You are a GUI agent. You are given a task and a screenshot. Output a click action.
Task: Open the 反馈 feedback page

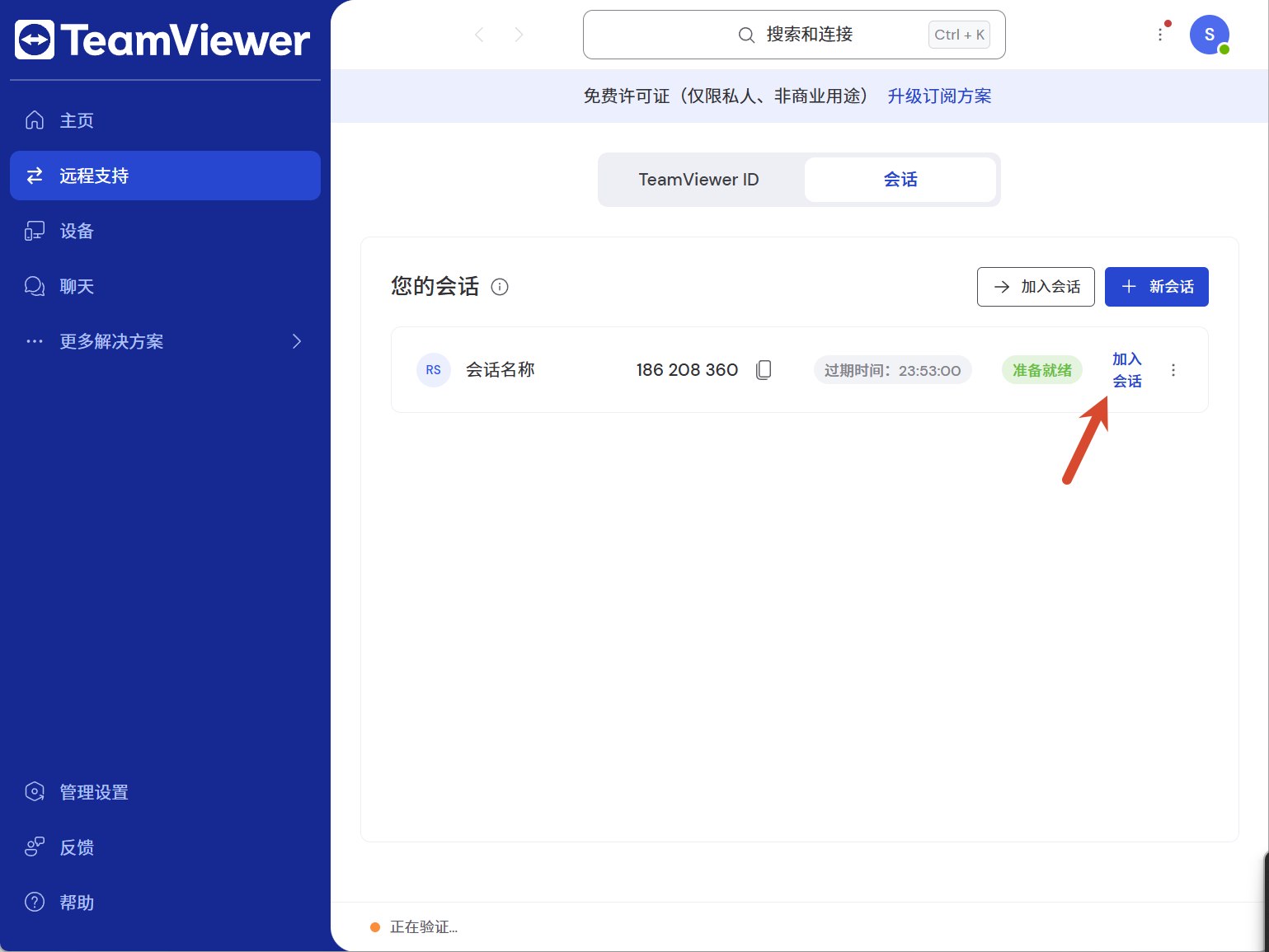pos(165,847)
